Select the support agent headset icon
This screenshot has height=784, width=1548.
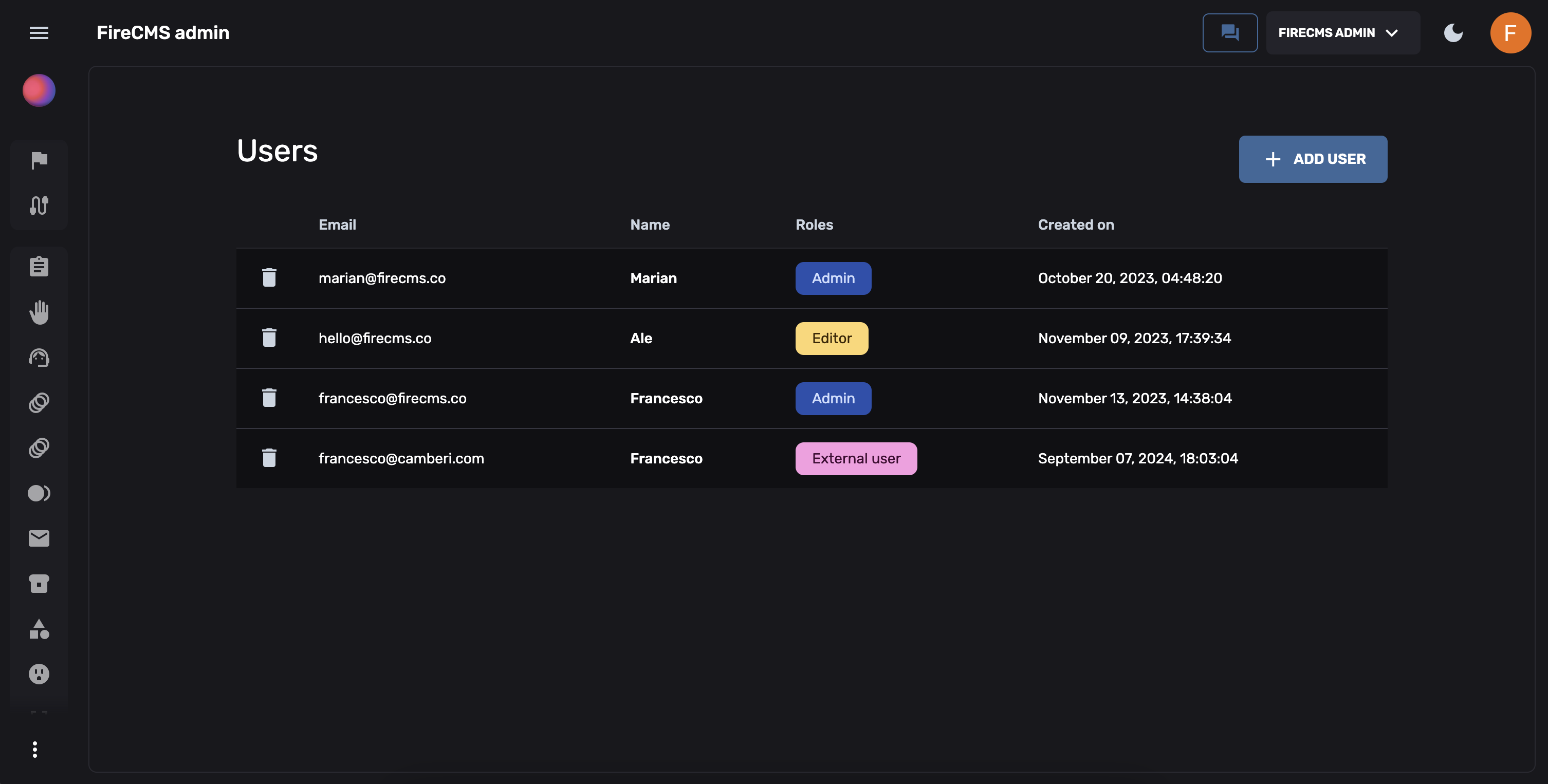point(39,358)
